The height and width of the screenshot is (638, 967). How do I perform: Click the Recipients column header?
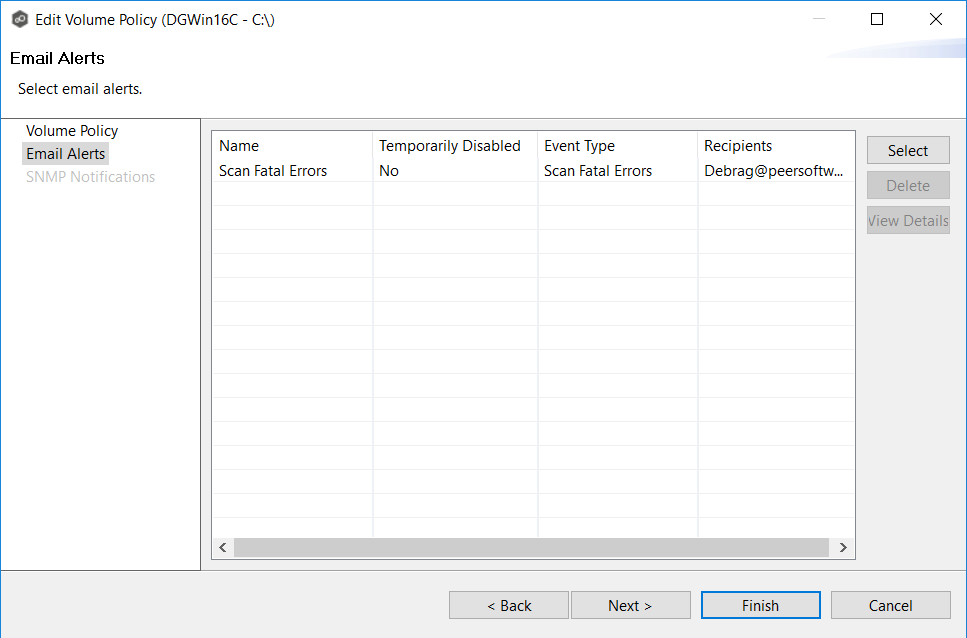tap(738, 146)
